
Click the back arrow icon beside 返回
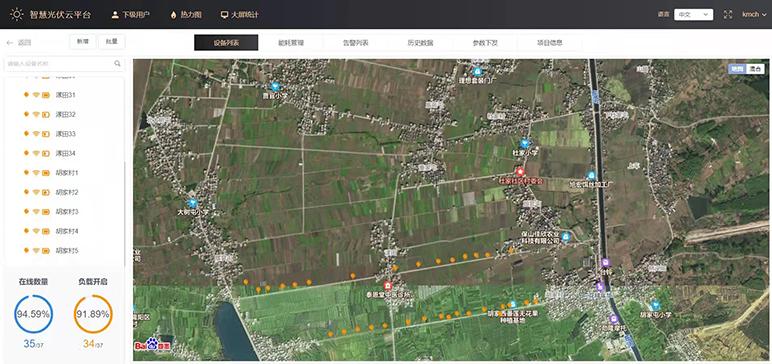[10, 43]
